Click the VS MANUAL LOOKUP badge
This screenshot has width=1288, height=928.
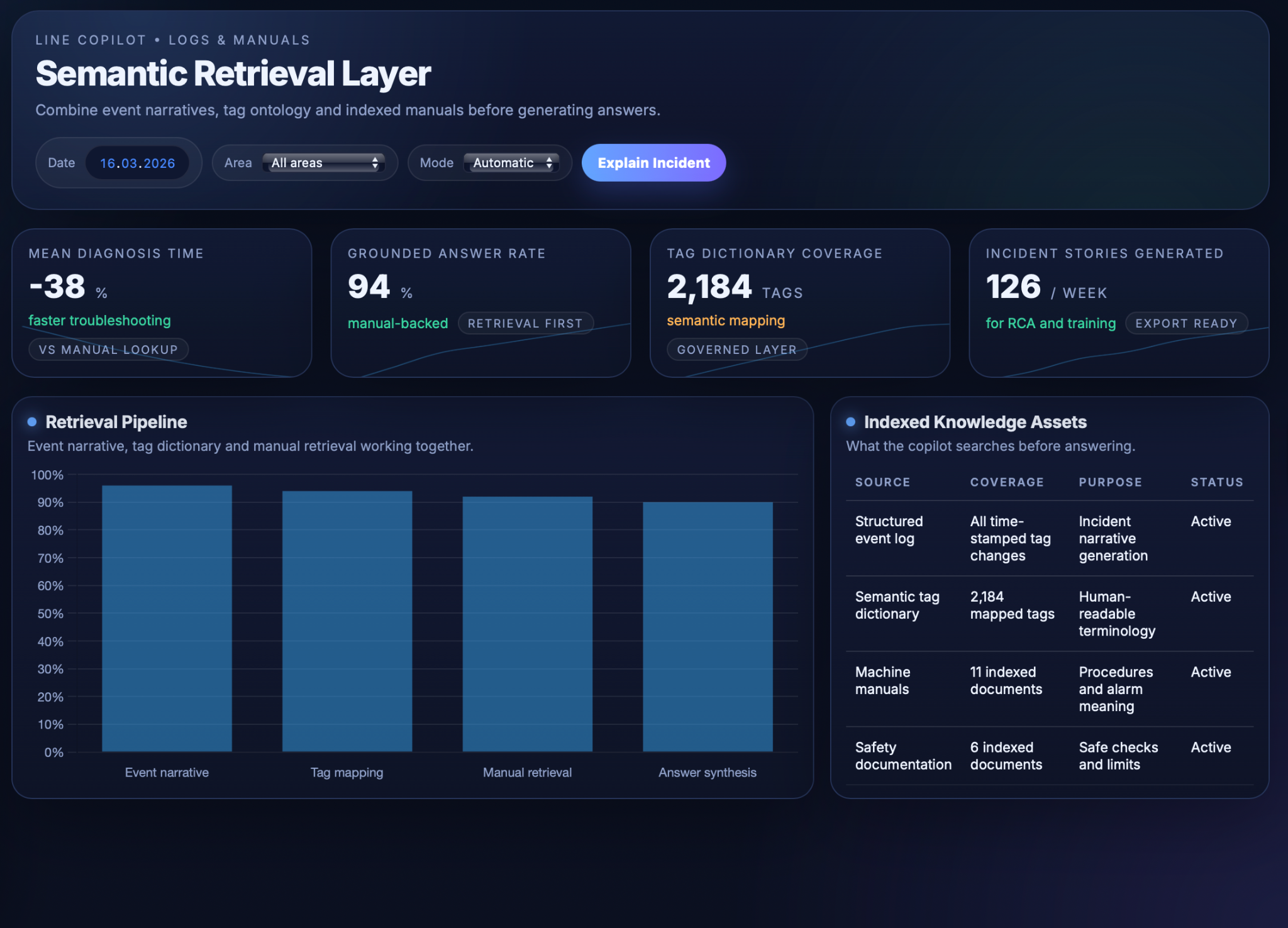pyautogui.click(x=108, y=350)
